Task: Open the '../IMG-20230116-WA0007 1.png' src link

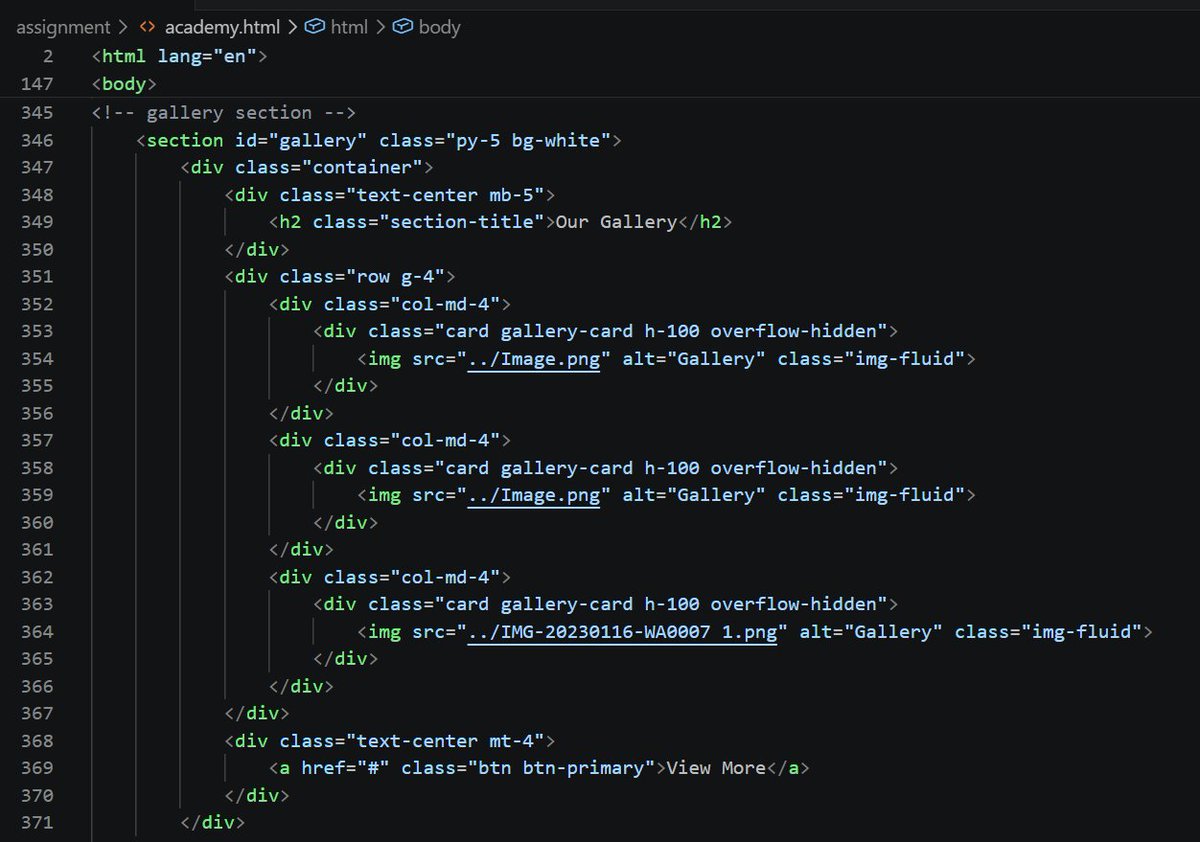Action: (x=622, y=632)
